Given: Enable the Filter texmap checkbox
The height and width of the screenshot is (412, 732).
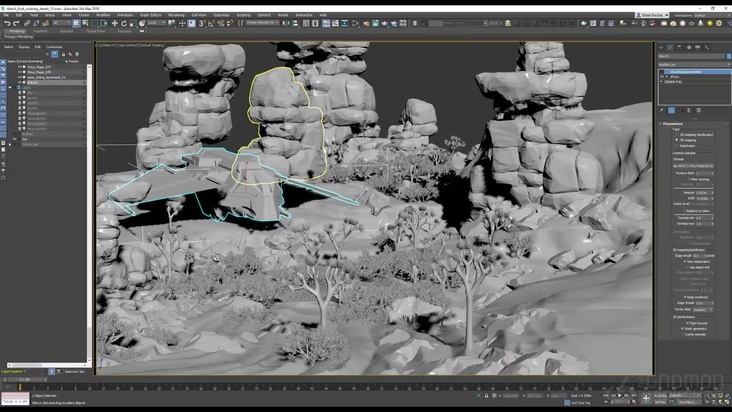Looking at the screenshot, I should [x=688, y=180].
